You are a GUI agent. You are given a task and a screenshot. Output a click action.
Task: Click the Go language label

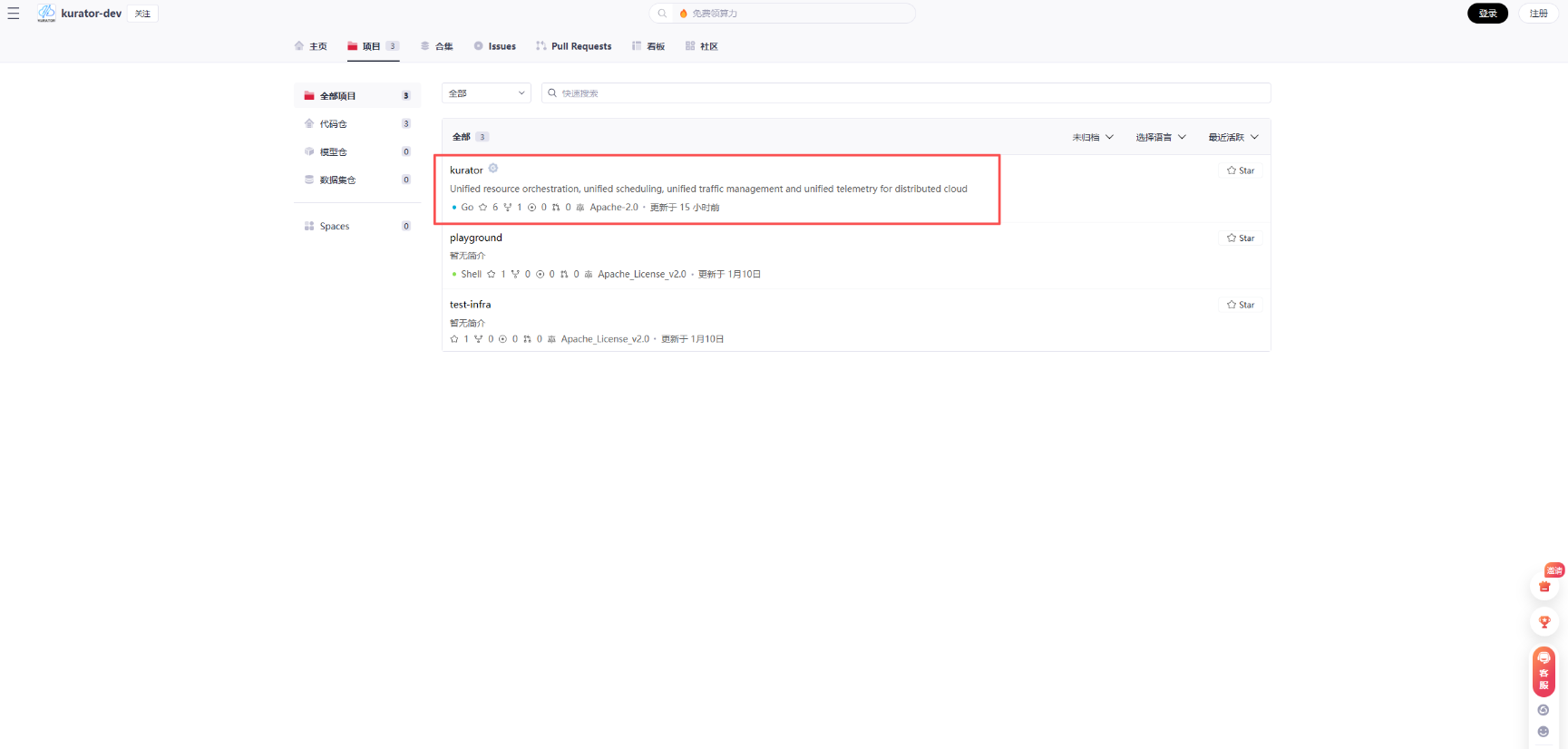click(467, 208)
